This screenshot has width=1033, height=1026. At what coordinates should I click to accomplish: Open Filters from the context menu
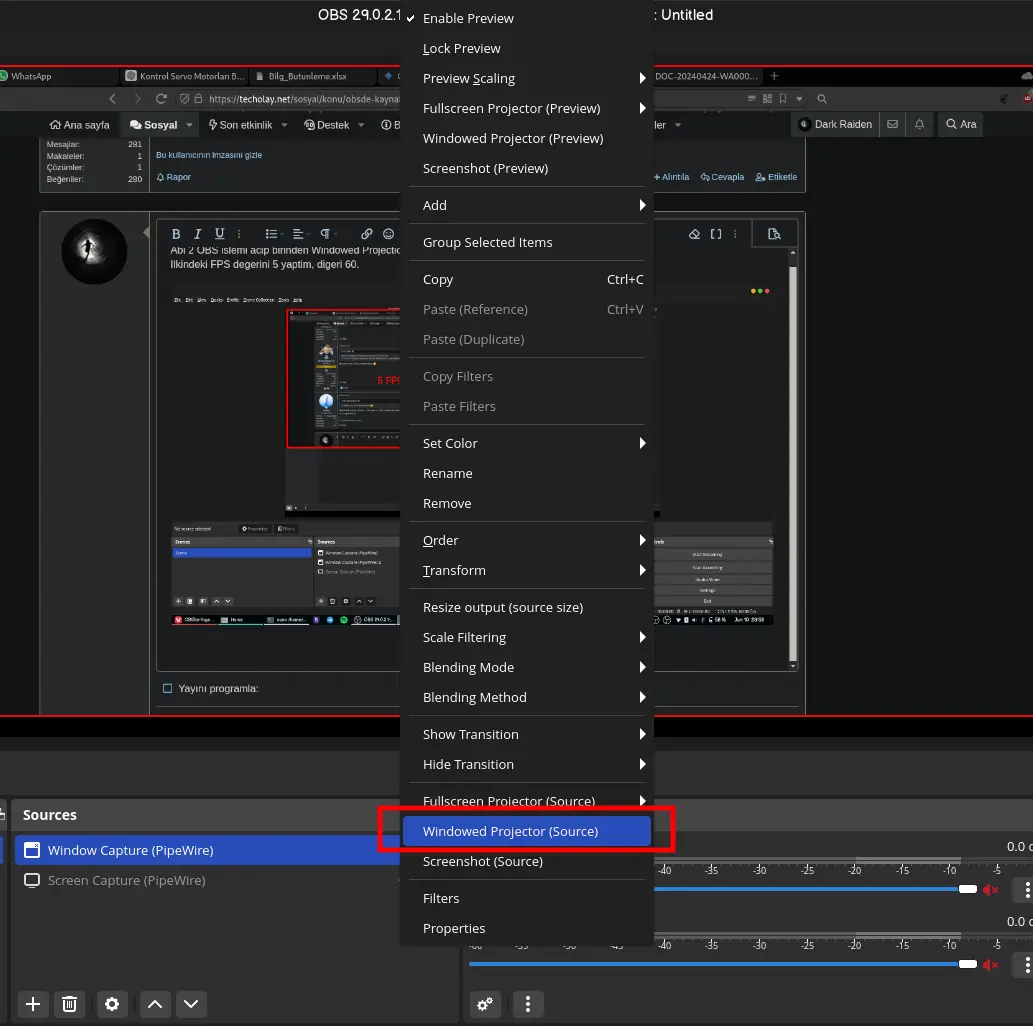pyautogui.click(x=526, y=899)
